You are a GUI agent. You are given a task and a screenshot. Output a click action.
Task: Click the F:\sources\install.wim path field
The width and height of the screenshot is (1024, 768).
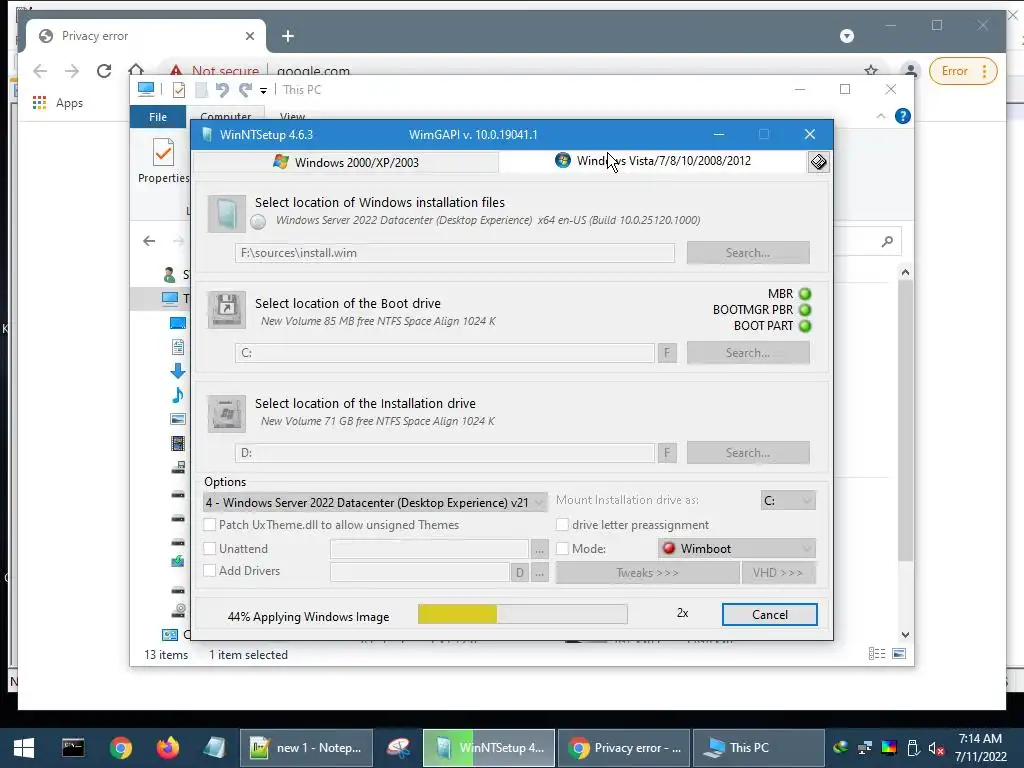[455, 253]
